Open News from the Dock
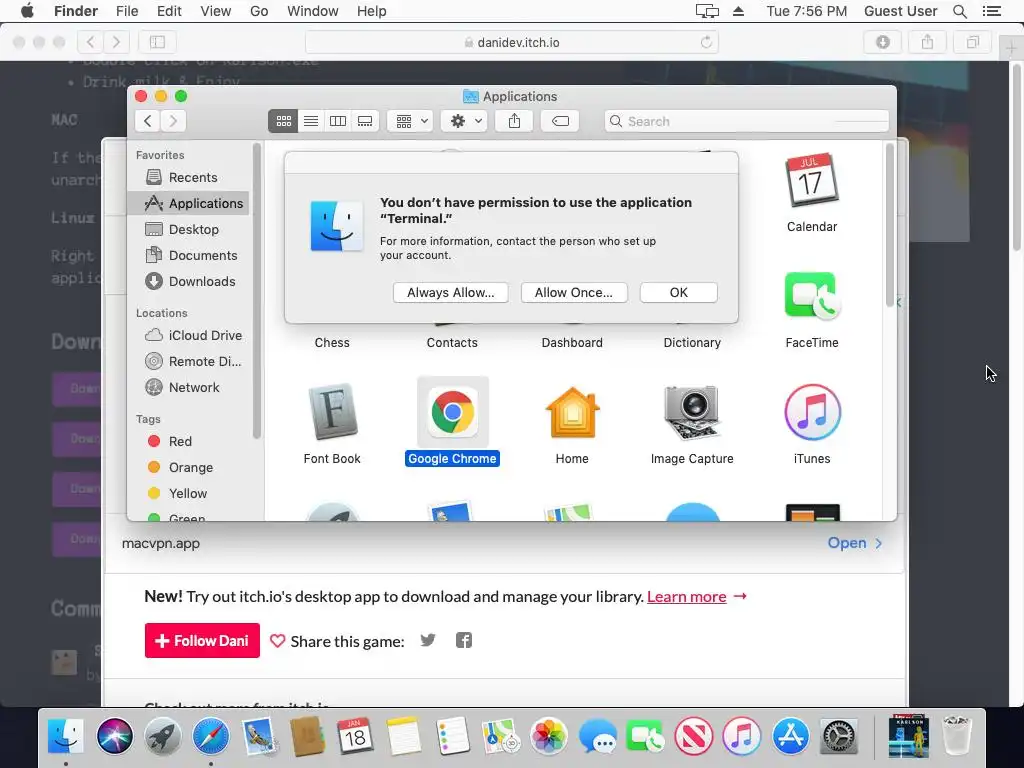Viewport: 1024px width, 768px height. pyautogui.click(x=694, y=736)
